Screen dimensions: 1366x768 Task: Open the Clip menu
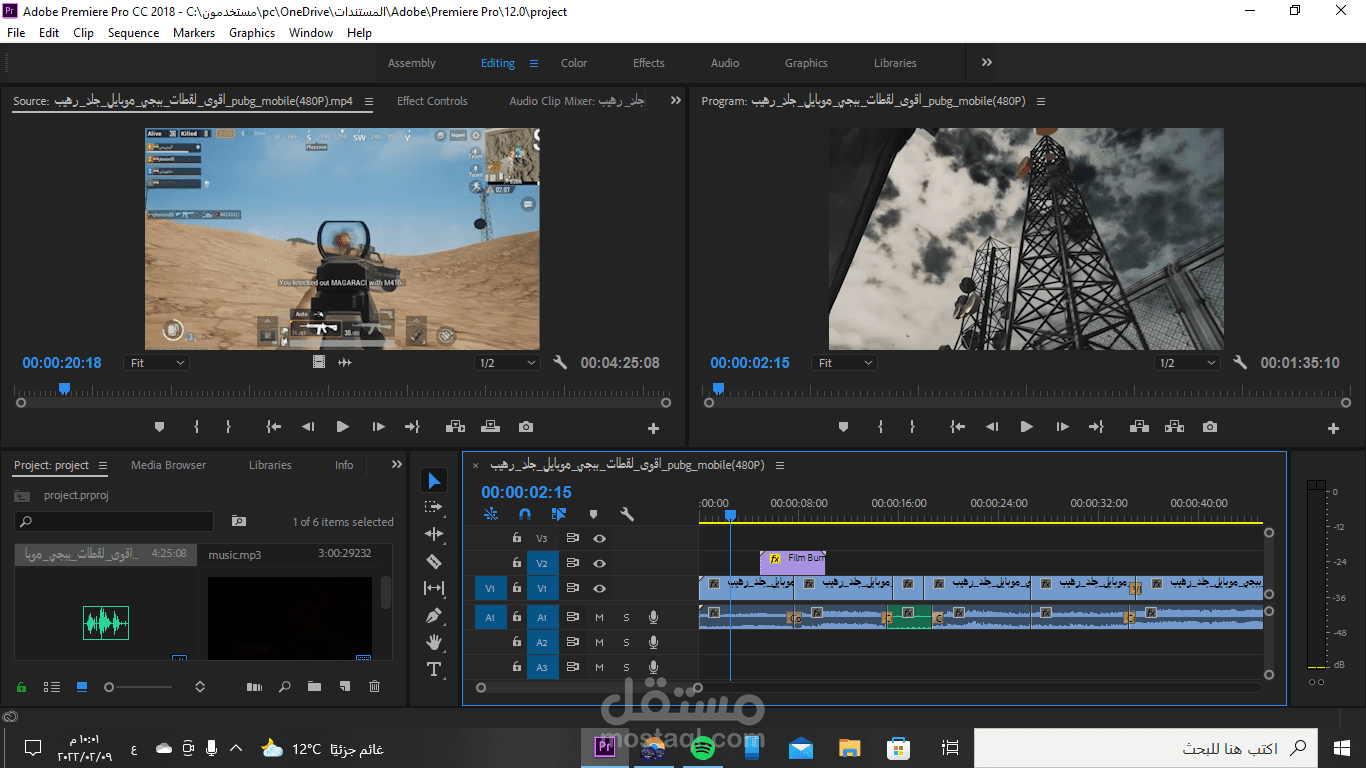(x=83, y=33)
